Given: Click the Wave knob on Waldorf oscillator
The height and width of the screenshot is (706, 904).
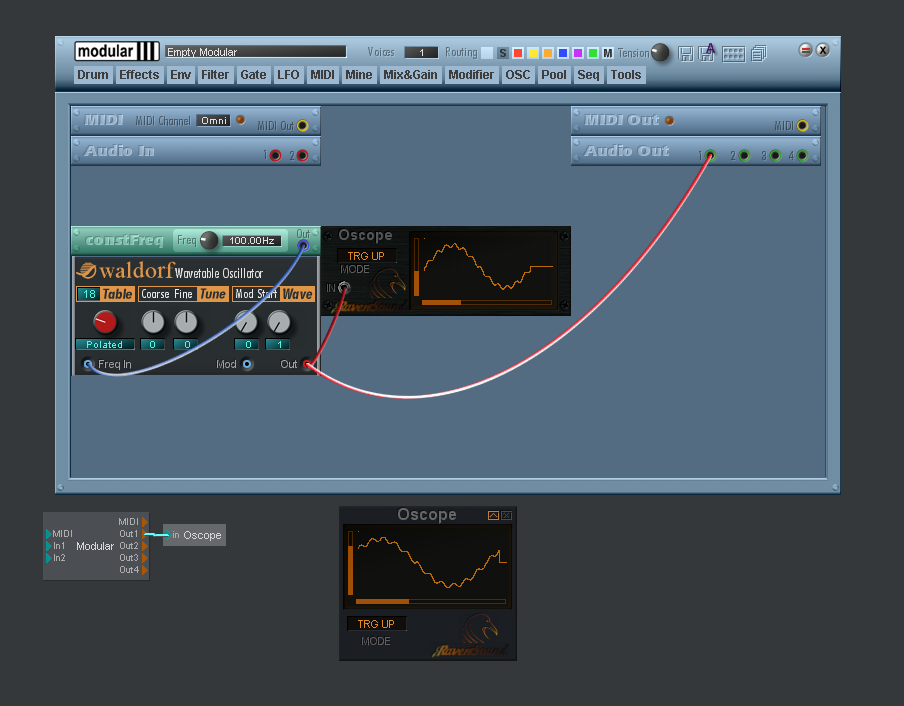Looking at the screenshot, I should tap(279, 322).
